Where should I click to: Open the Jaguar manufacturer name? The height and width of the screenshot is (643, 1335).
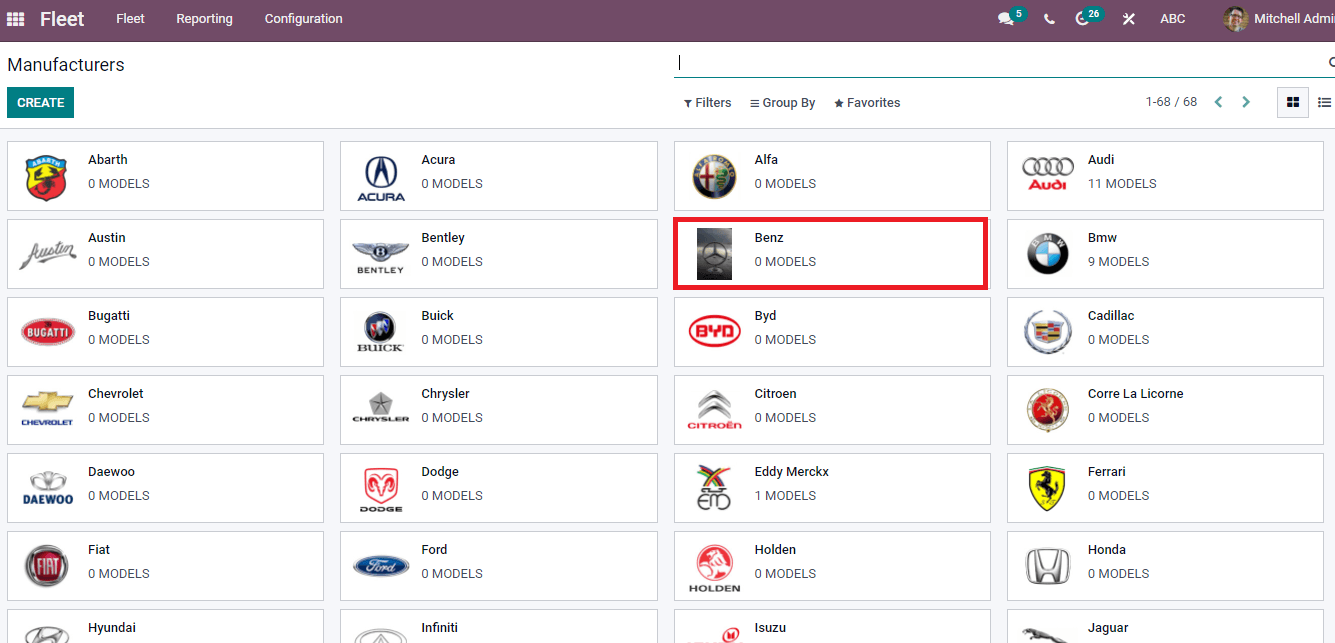(x=1108, y=628)
